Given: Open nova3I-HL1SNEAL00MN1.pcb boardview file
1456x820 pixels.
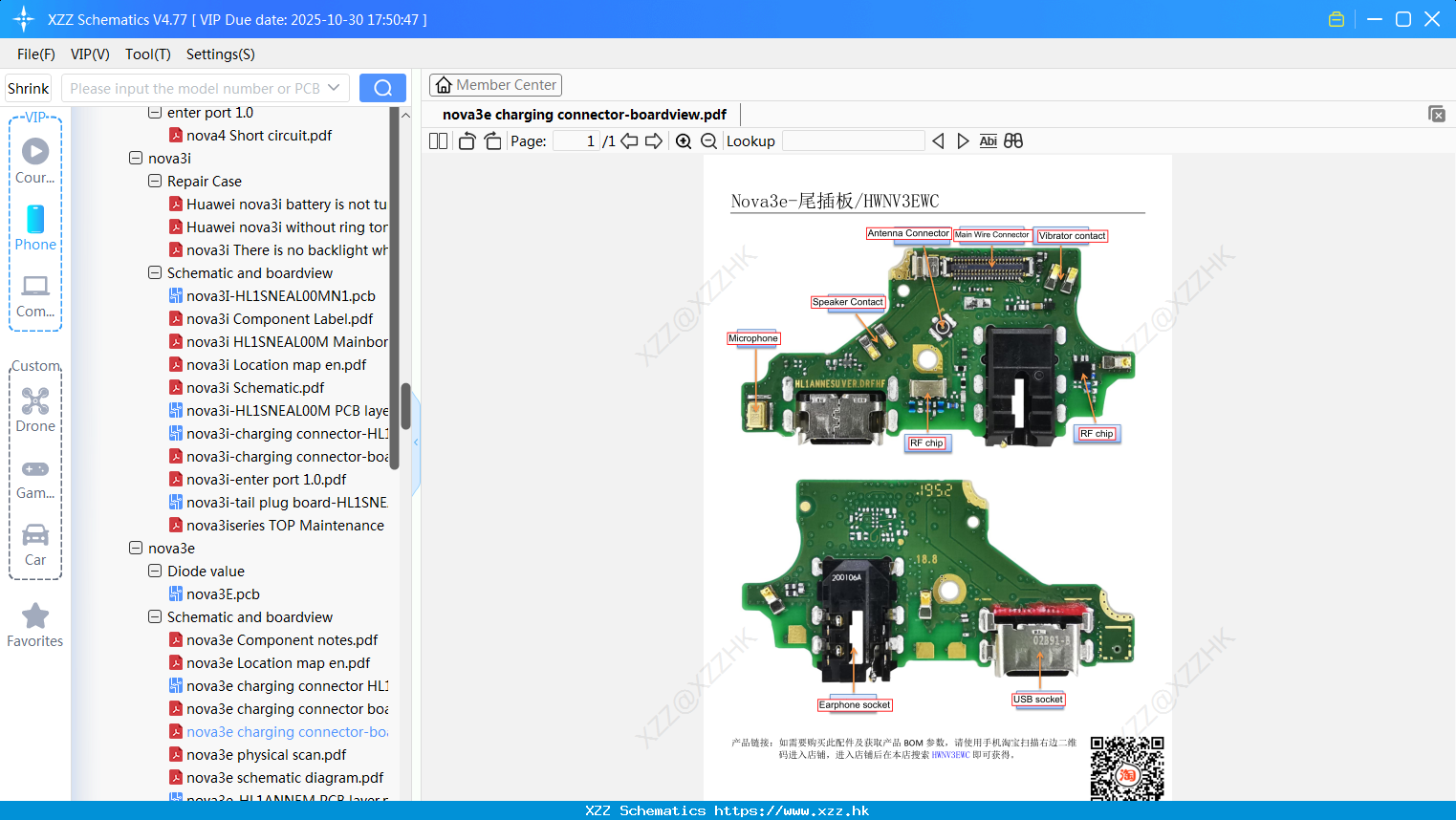Looking at the screenshot, I should click(x=281, y=296).
